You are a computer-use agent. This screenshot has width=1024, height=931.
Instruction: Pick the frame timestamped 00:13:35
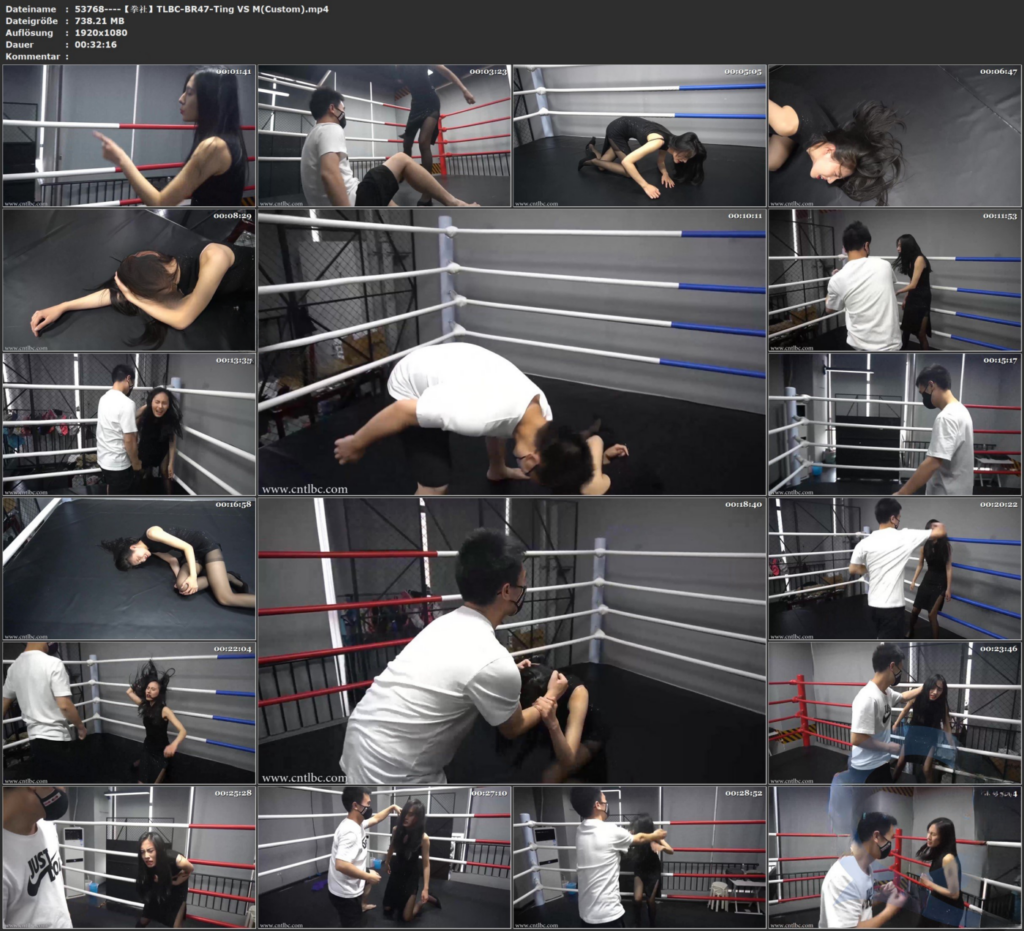click(x=129, y=424)
